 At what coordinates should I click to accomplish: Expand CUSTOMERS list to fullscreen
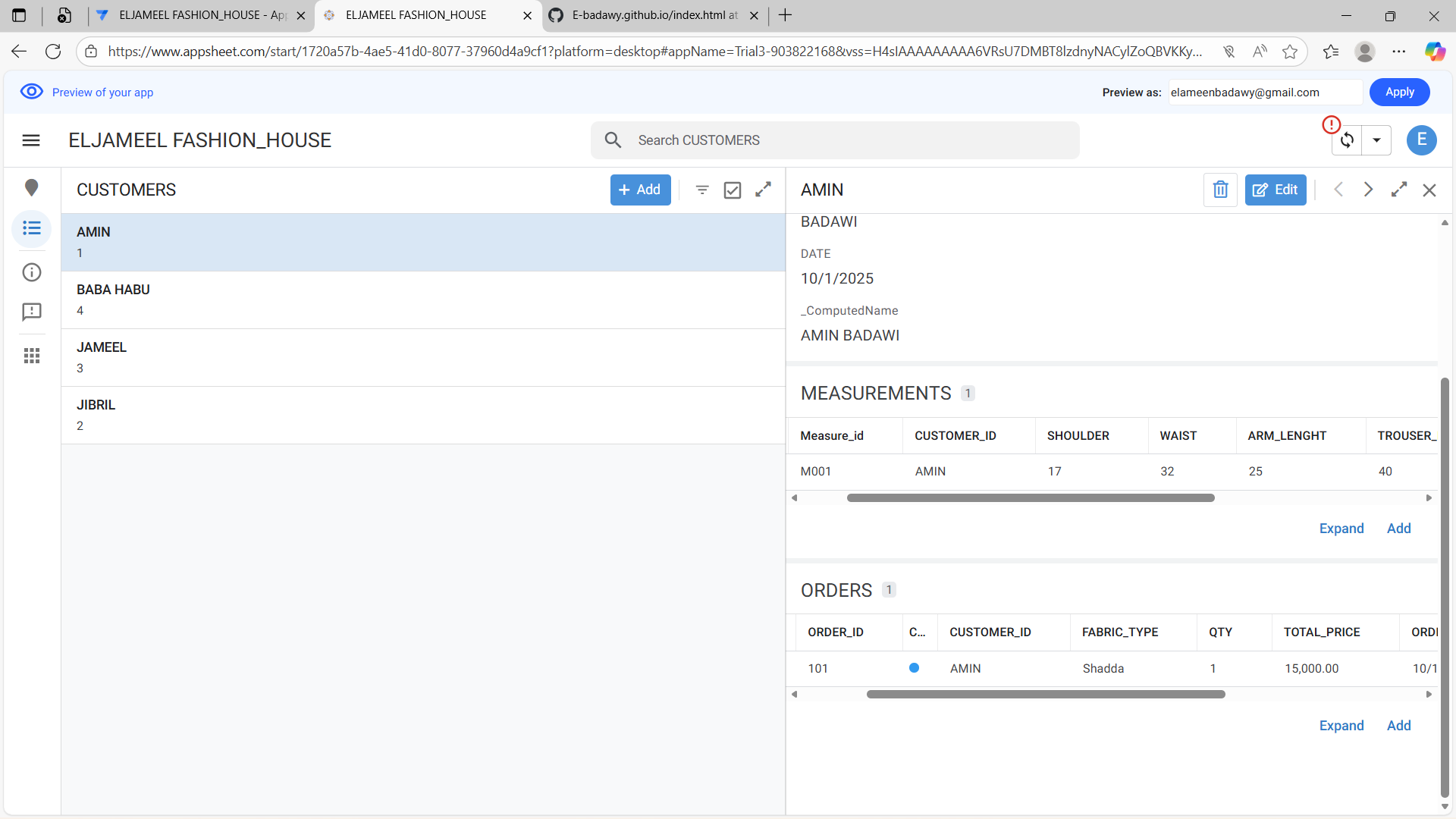[x=763, y=190]
